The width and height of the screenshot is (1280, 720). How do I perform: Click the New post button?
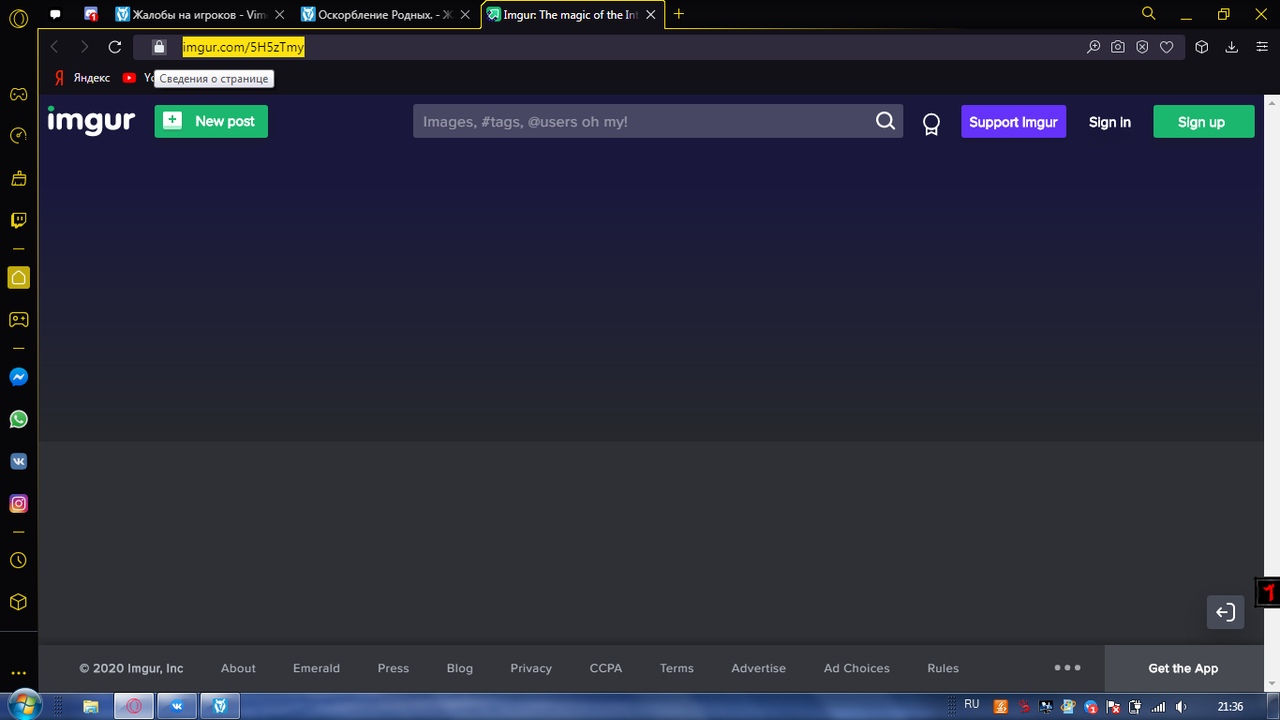[211, 121]
